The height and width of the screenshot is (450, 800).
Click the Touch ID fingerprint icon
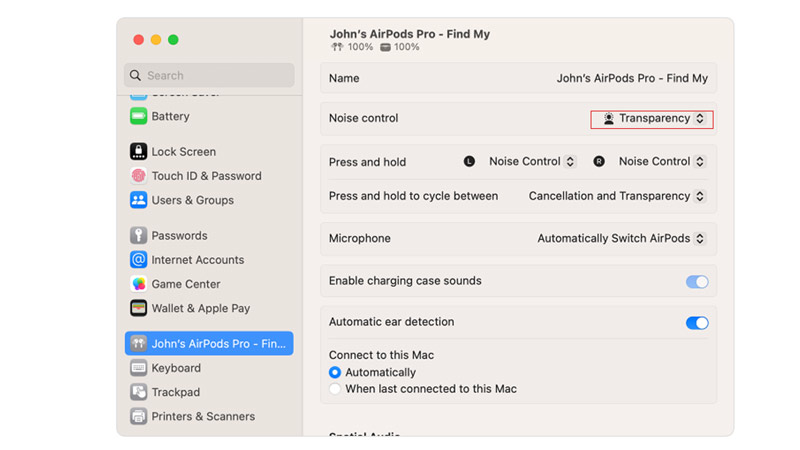point(138,176)
